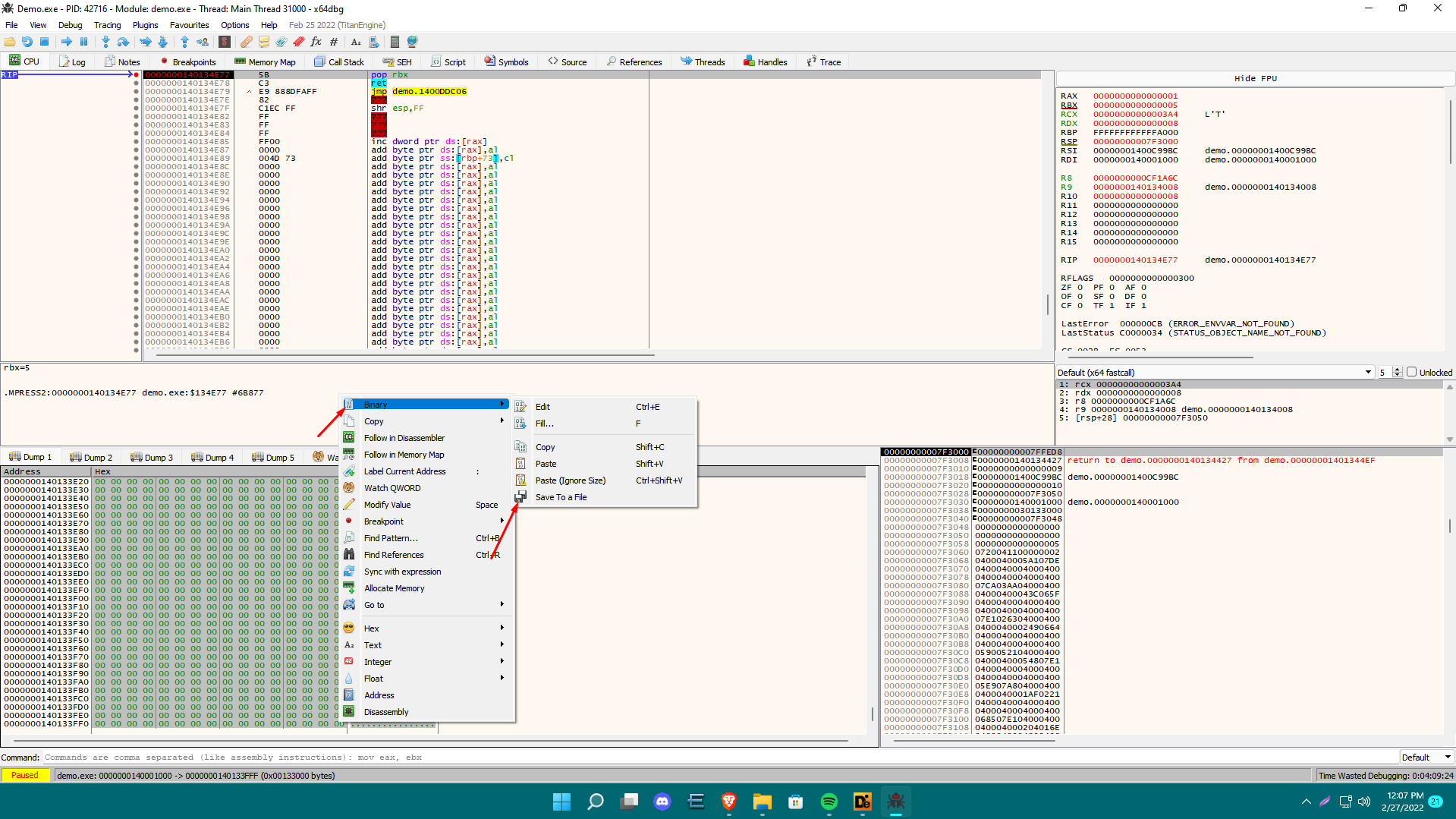Open the Scylla plugin icon
The width and height of the screenshot is (1456, 819).
pyautogui.click(x=225, y=42)
